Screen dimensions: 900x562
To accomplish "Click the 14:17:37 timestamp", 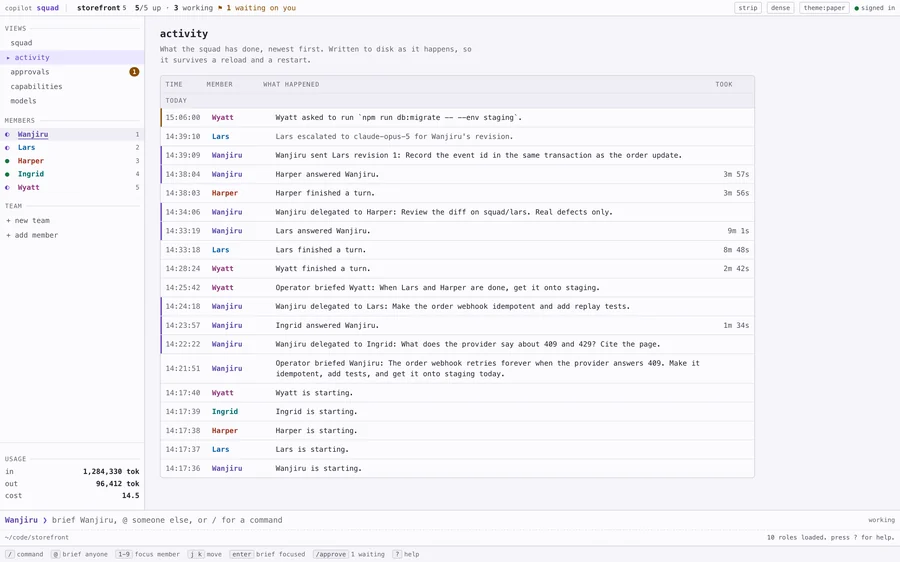I will click(183, 449).
